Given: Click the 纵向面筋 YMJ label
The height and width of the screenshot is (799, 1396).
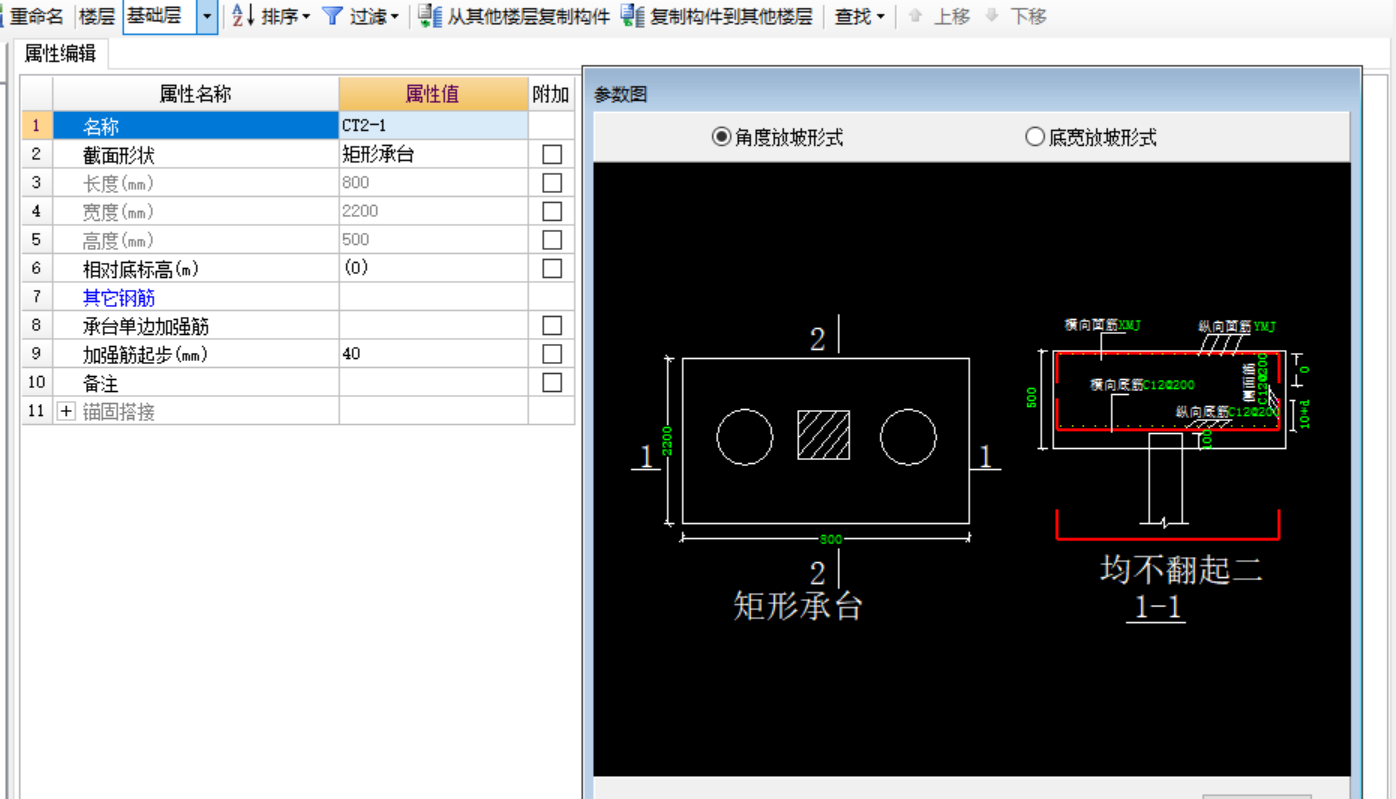Looking at the screenshot, I should tap(1238, 326).
